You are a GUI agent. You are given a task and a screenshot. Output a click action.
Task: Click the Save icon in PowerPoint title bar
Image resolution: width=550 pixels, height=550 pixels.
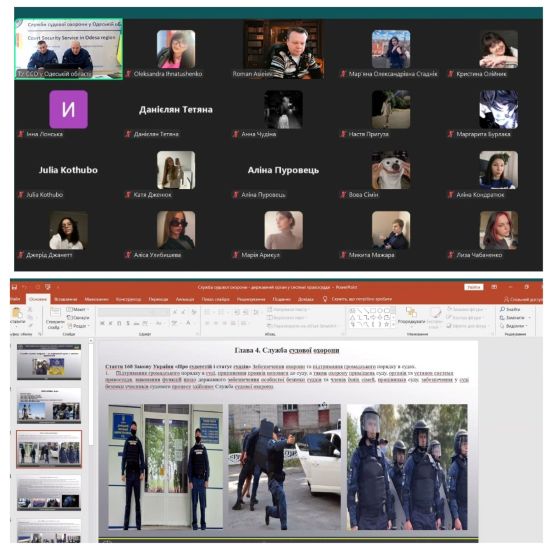click(x=14, y=287)
